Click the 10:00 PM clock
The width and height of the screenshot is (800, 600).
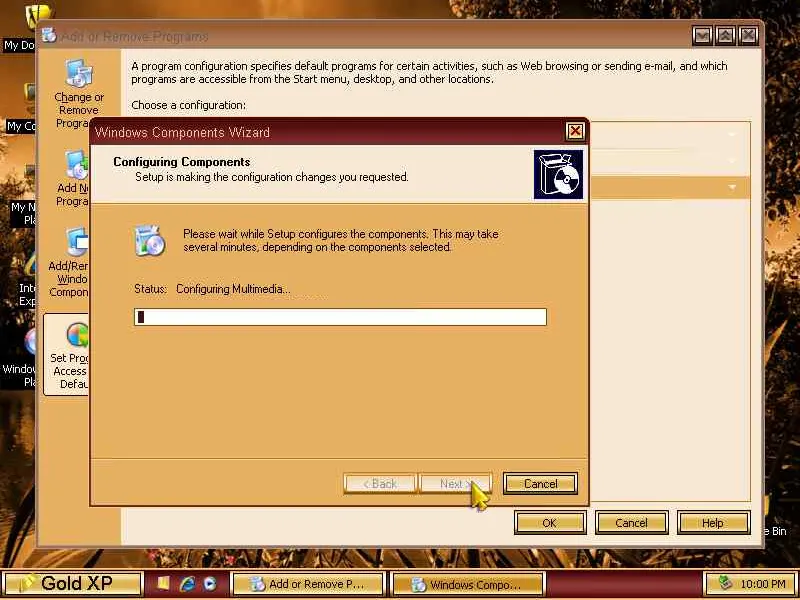[763, 584]
